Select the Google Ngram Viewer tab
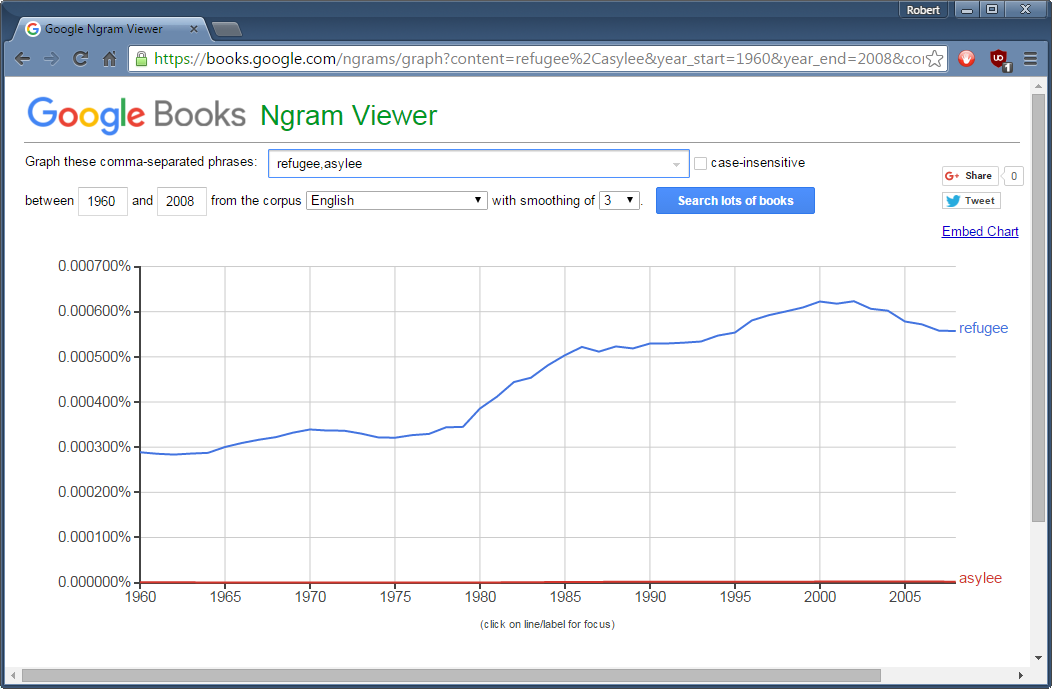The image size is (1052, 689). click(112, 29)
